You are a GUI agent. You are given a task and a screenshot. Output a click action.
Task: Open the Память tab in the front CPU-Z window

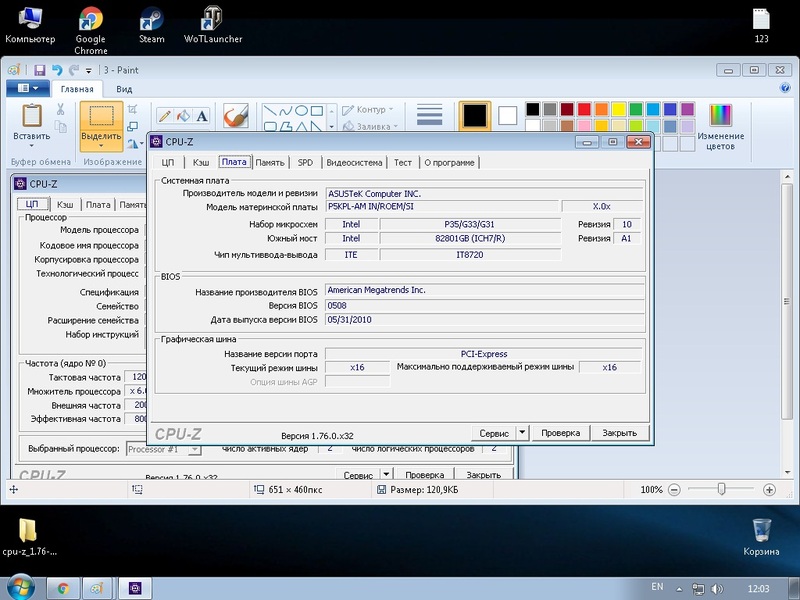(270, 163)
